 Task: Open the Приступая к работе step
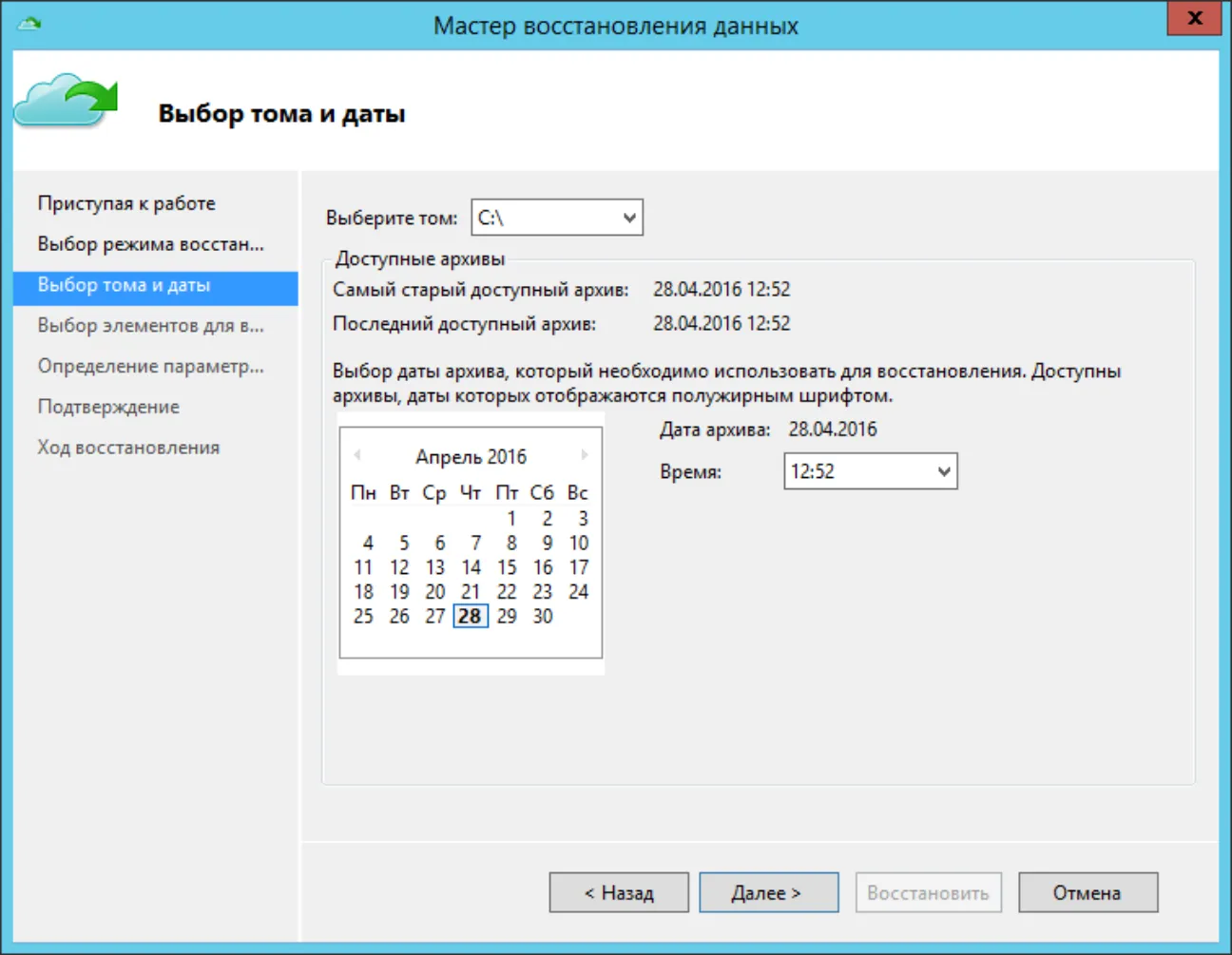click(126, 203)
